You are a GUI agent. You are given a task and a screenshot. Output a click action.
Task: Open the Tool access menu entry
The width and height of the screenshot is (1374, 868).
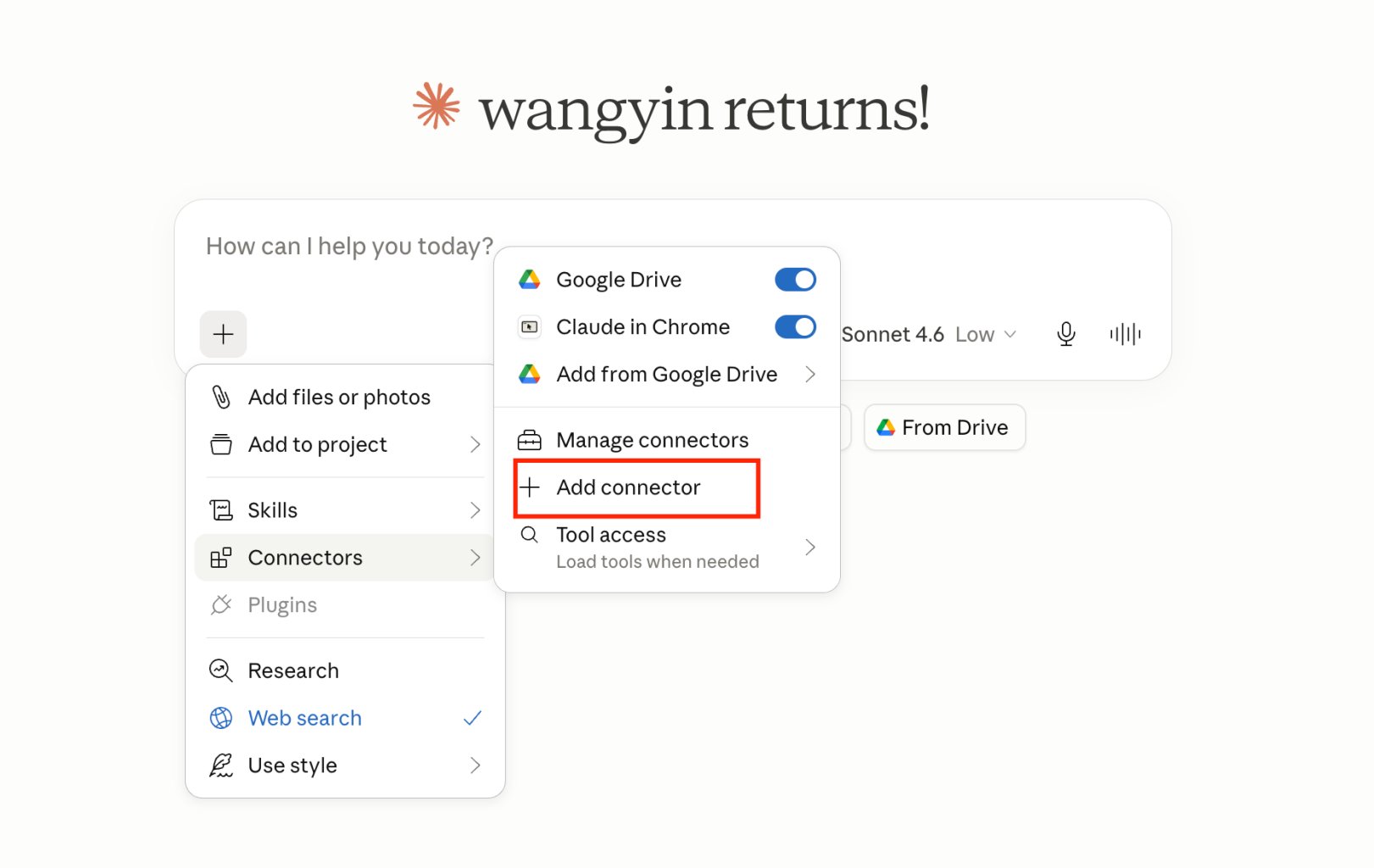[667, 547]
